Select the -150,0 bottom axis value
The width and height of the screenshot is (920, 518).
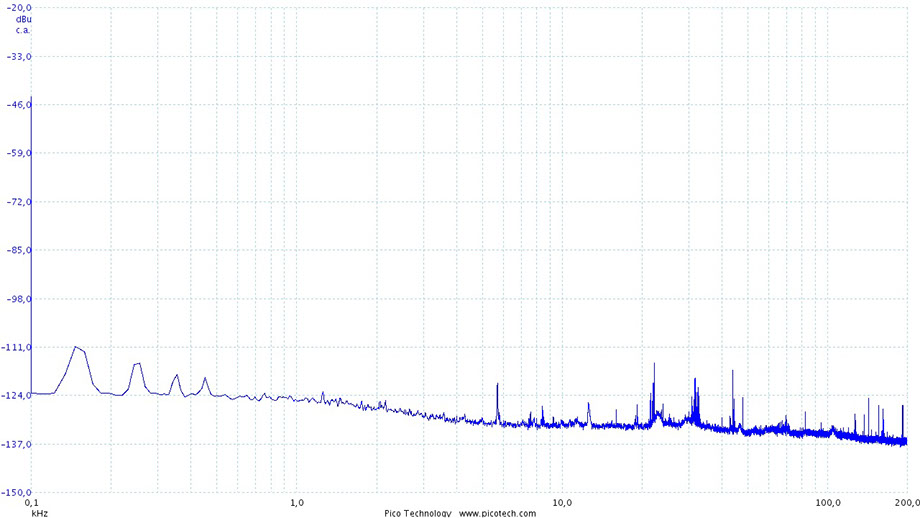[x=16, y=493]
